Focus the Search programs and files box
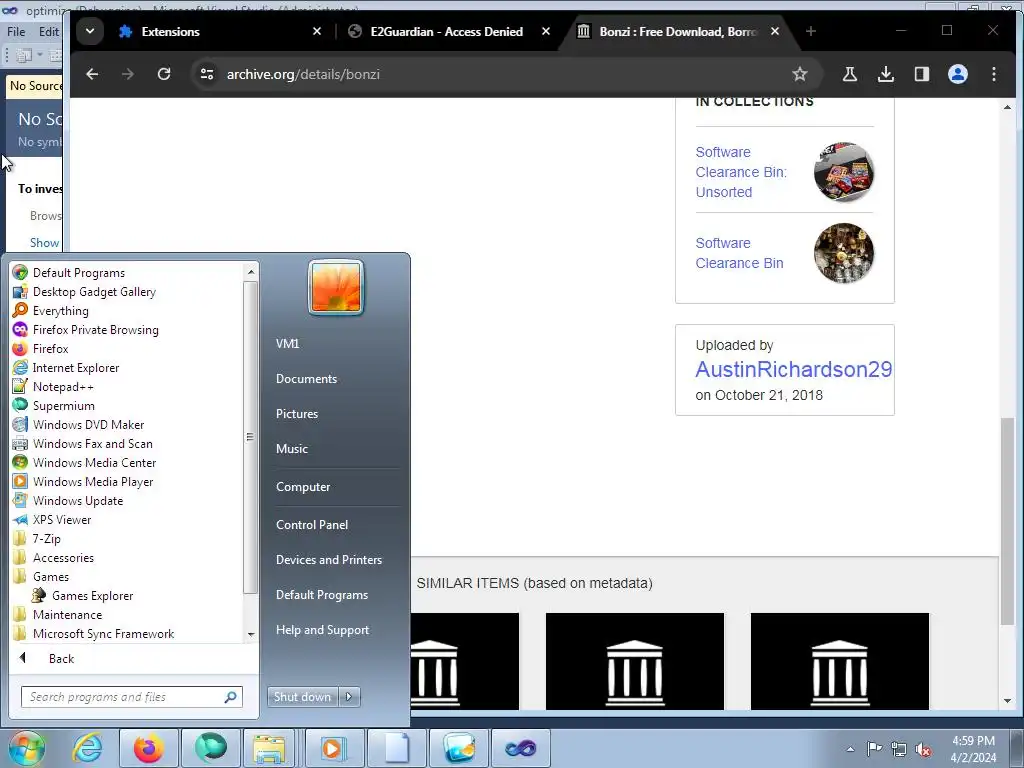 click(131, 697)
